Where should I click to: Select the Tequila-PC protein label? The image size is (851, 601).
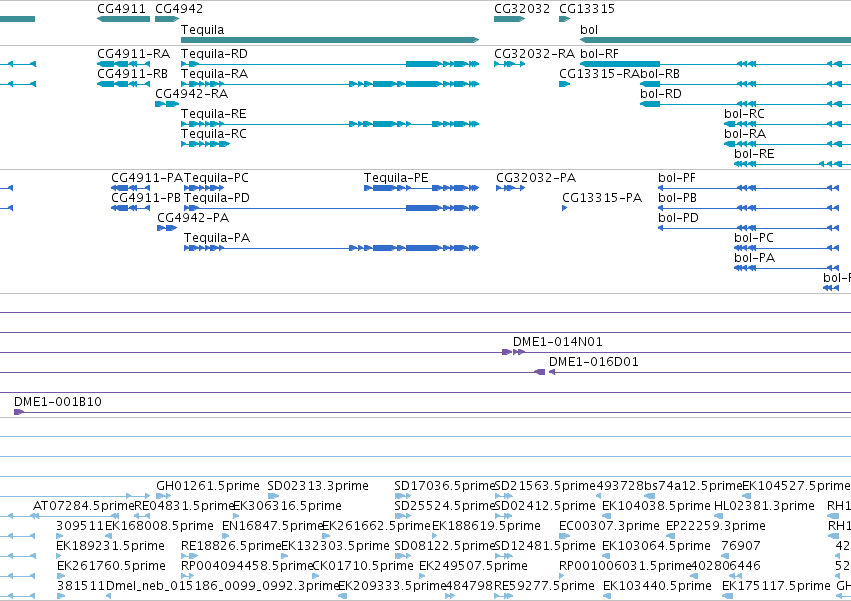click(217, 178)
